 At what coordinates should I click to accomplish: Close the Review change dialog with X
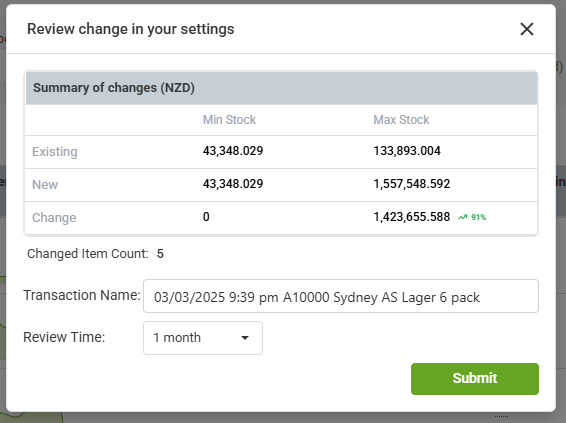(x=527, y=29)
